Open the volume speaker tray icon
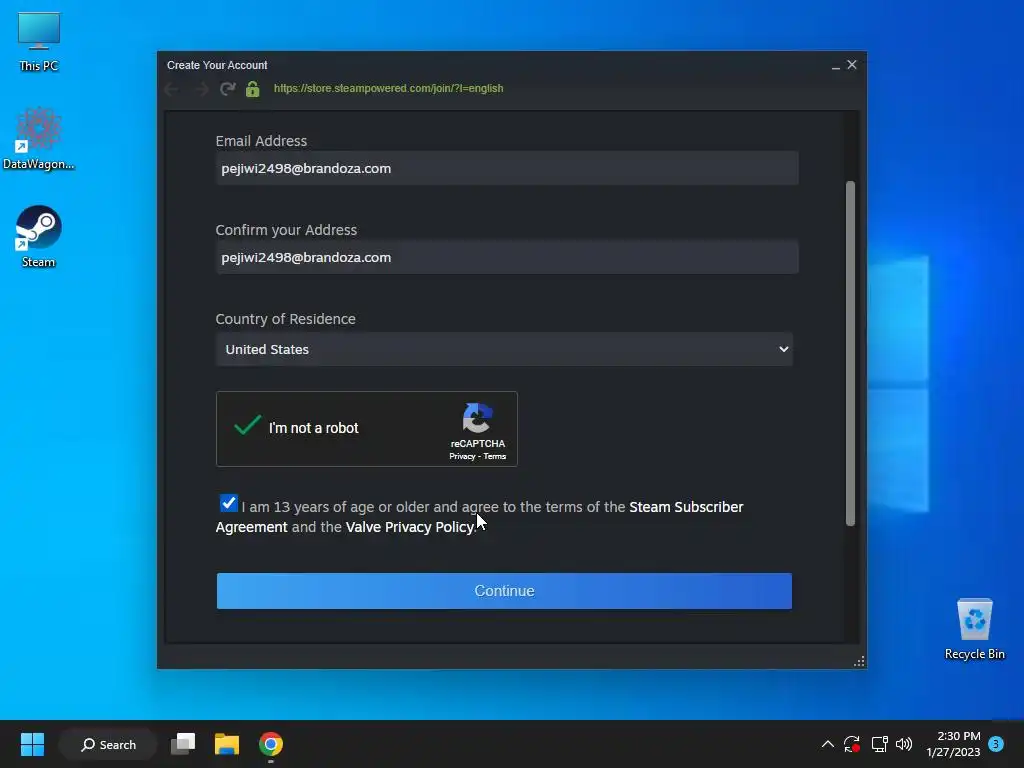Viewport: 1024px width, 768px height. click(x=904, y=744)
